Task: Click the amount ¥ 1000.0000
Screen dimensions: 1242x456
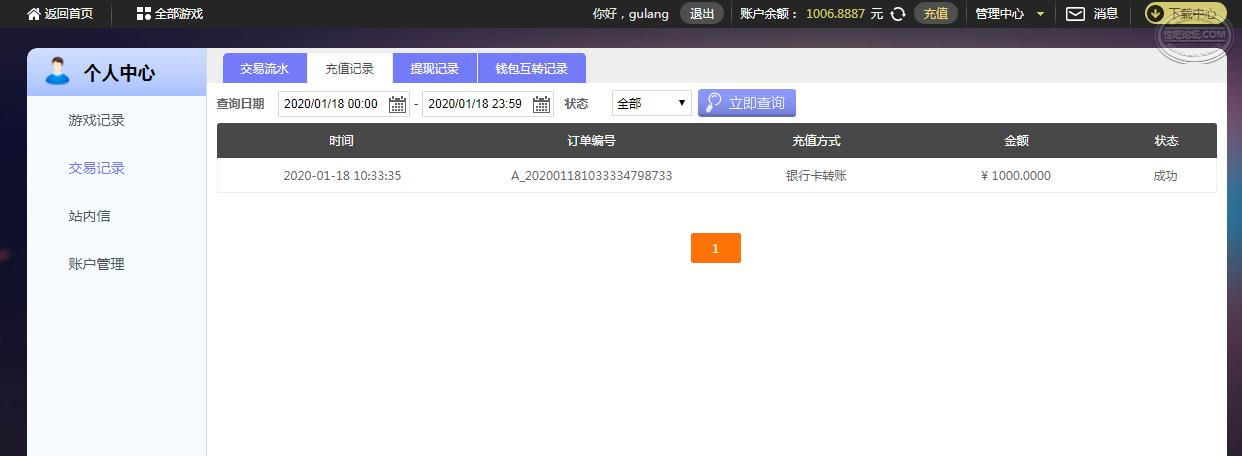Action: coord(1016,176)
